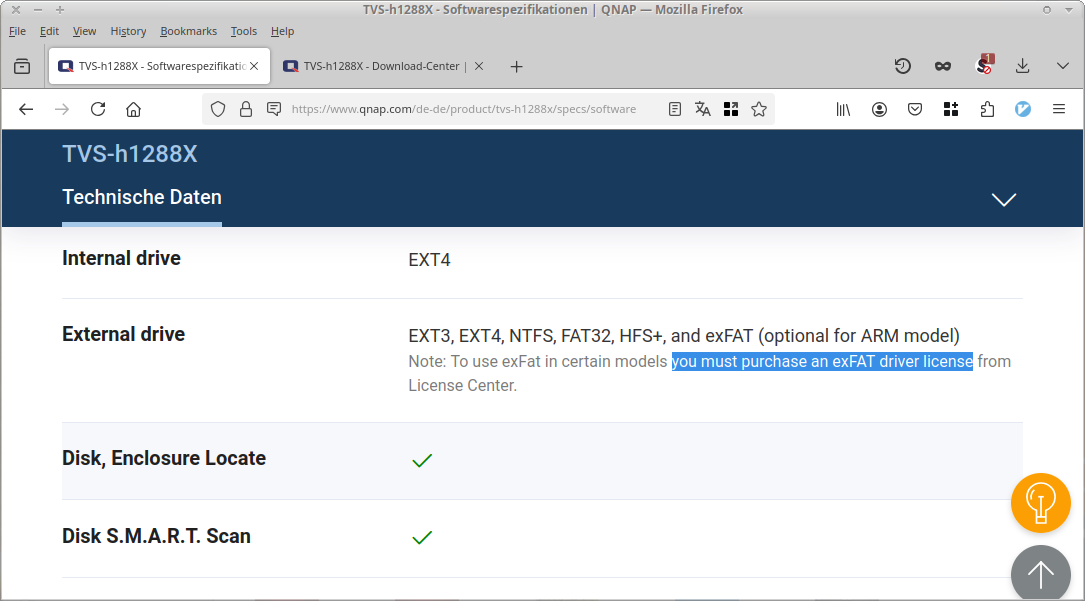The width and height of the screenshot is (1085, 601).
Task: Open a new tab with the plus button
Action: tap(516, 66)
